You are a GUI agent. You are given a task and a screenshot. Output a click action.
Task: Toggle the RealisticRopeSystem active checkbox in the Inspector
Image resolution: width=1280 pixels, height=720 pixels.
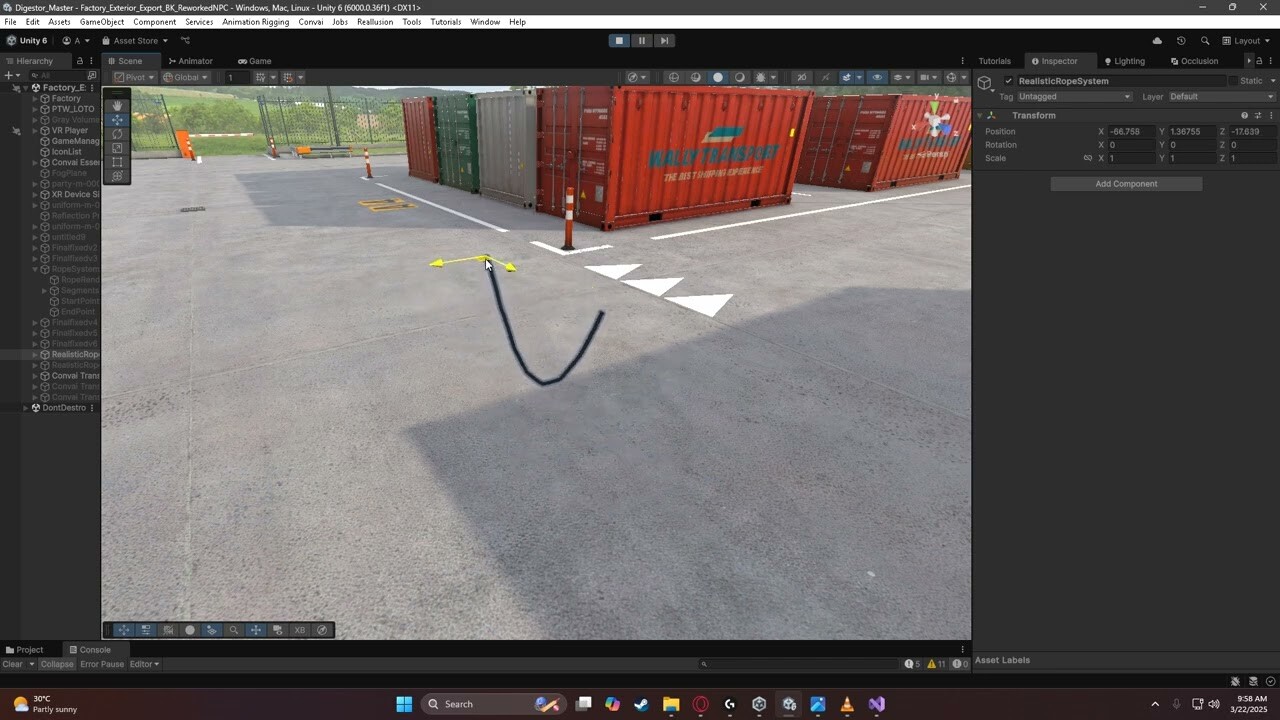click(x=1007, y=81)
